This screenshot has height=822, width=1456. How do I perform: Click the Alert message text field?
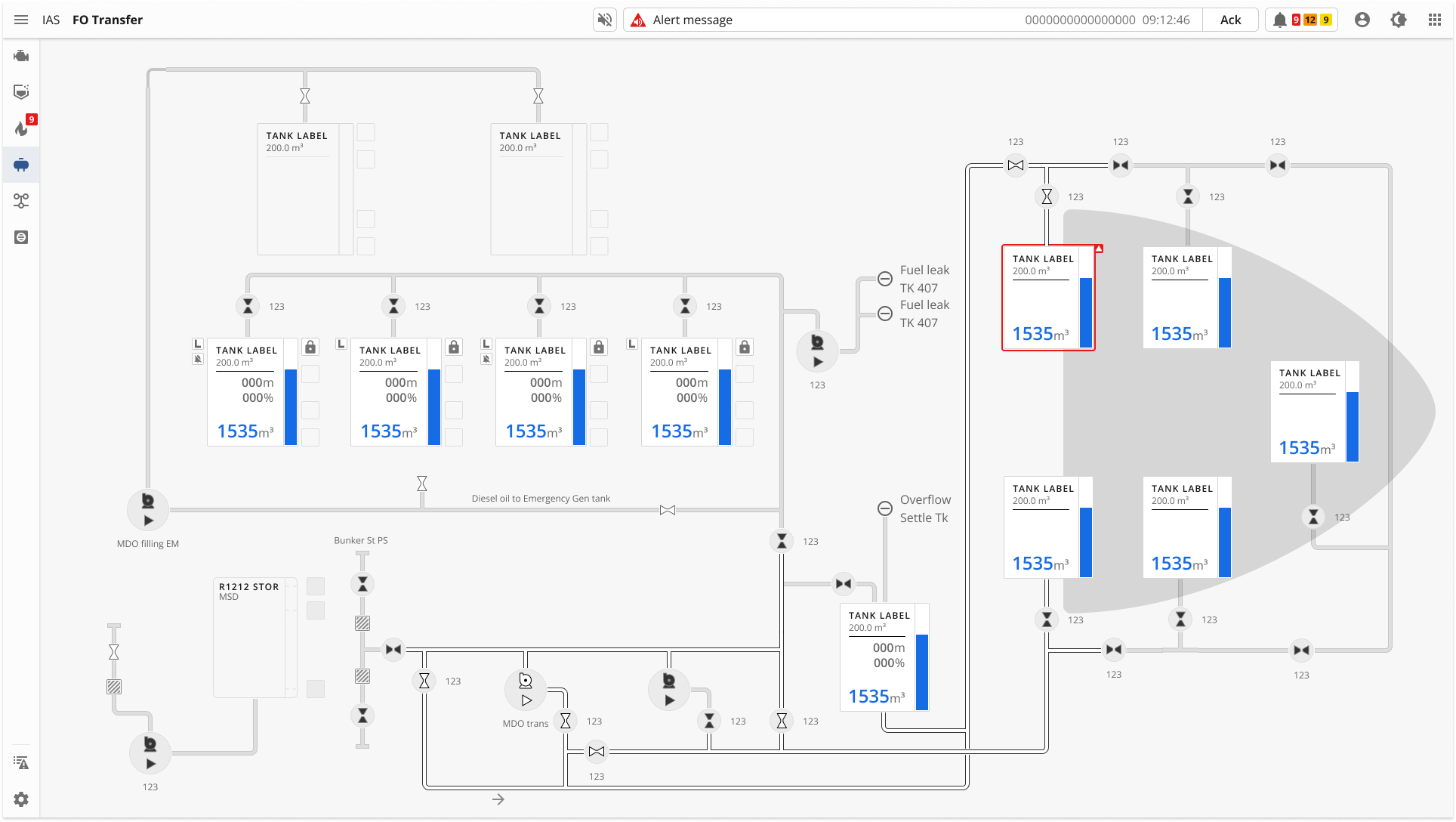[912, 20]
